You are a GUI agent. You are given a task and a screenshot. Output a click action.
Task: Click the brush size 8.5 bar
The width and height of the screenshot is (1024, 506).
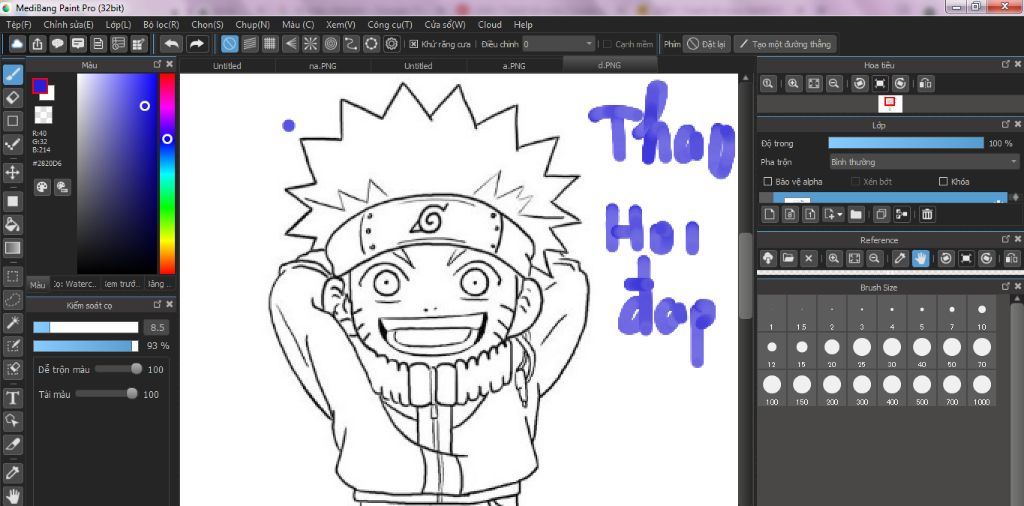click(86, 327)
